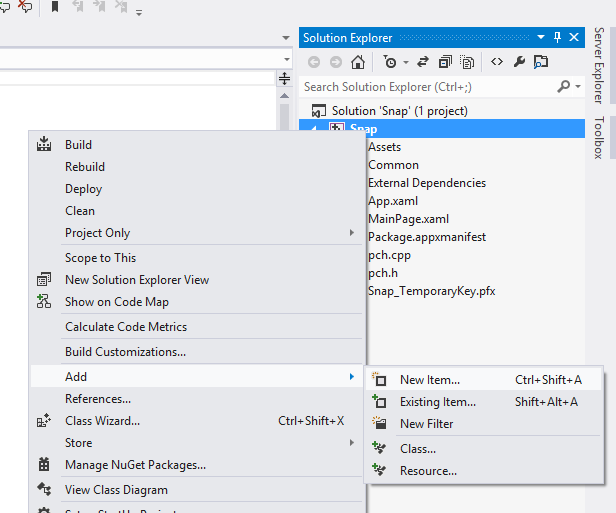The width and height of the screenshot is (616, 513).
Task: Expand the search options dropdown
Action: pyautogui.click(x=578, y=87)
